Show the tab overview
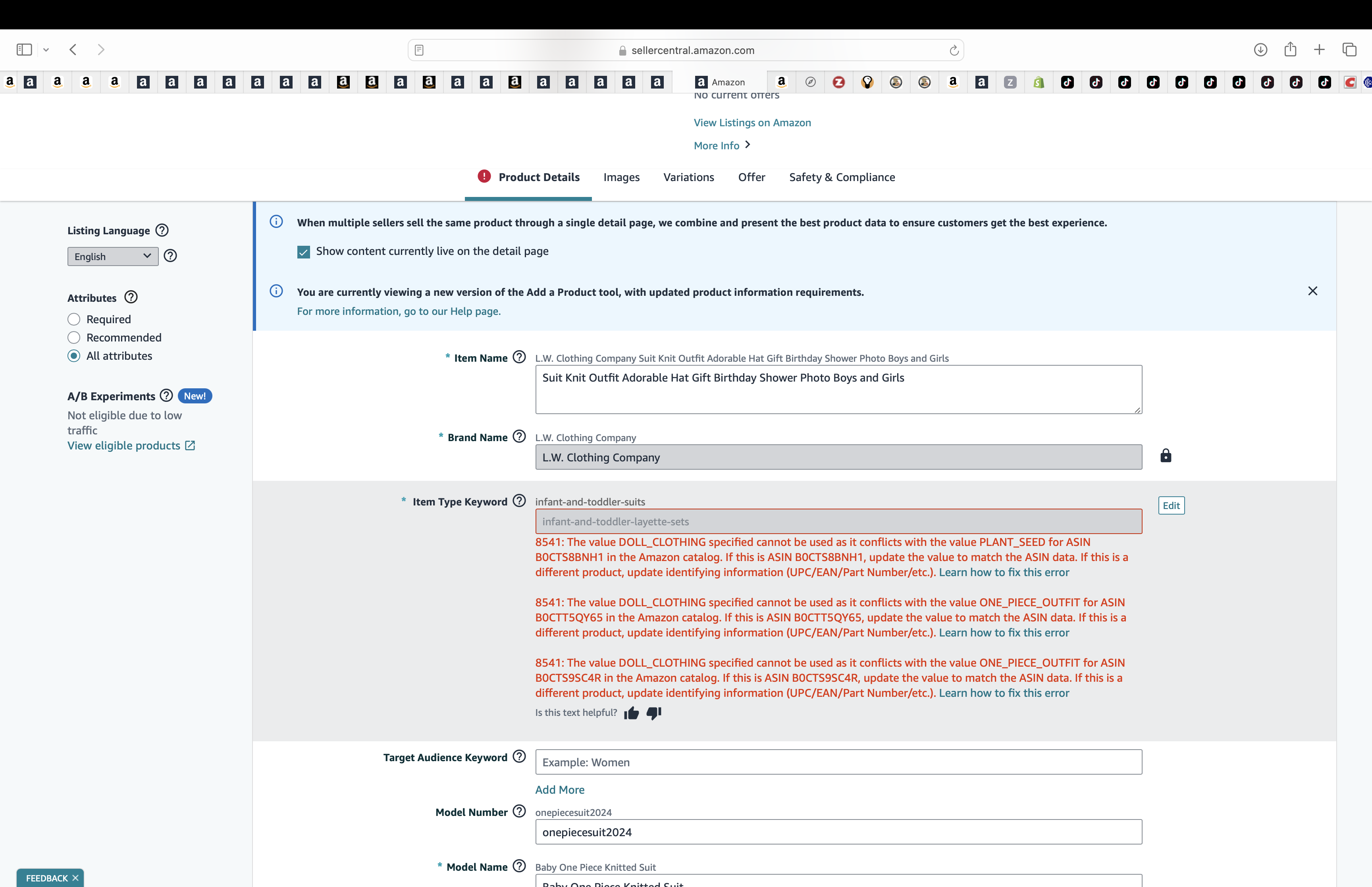The height and width of the screenshot is (887, 1372). point(1349,50)
